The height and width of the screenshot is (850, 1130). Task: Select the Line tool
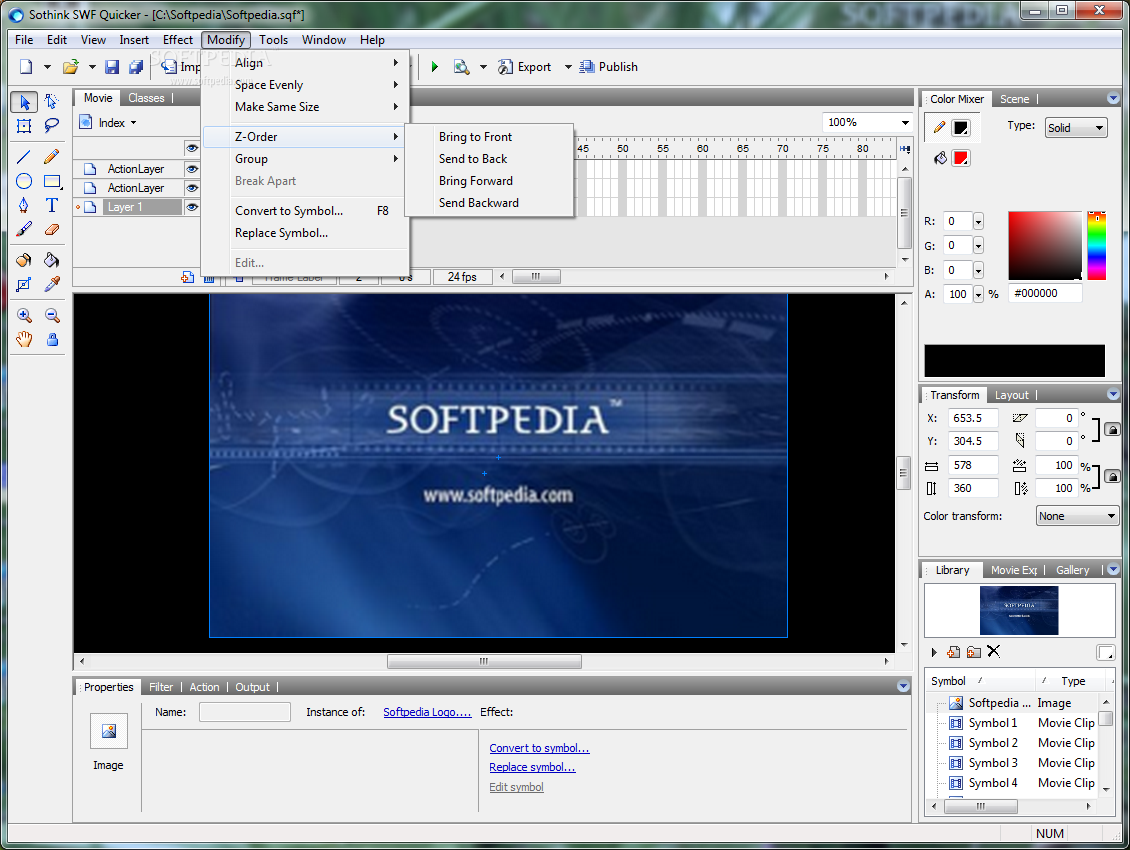tap(24, 156)
